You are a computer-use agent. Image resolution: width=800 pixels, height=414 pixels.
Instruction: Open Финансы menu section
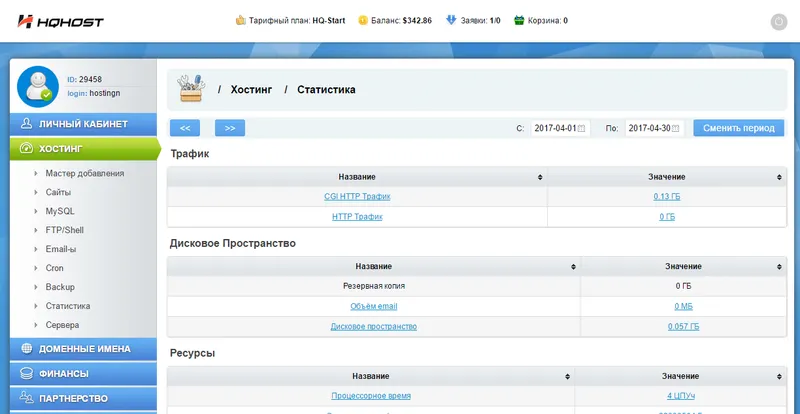pyautogui.click(x=83, y=374)
